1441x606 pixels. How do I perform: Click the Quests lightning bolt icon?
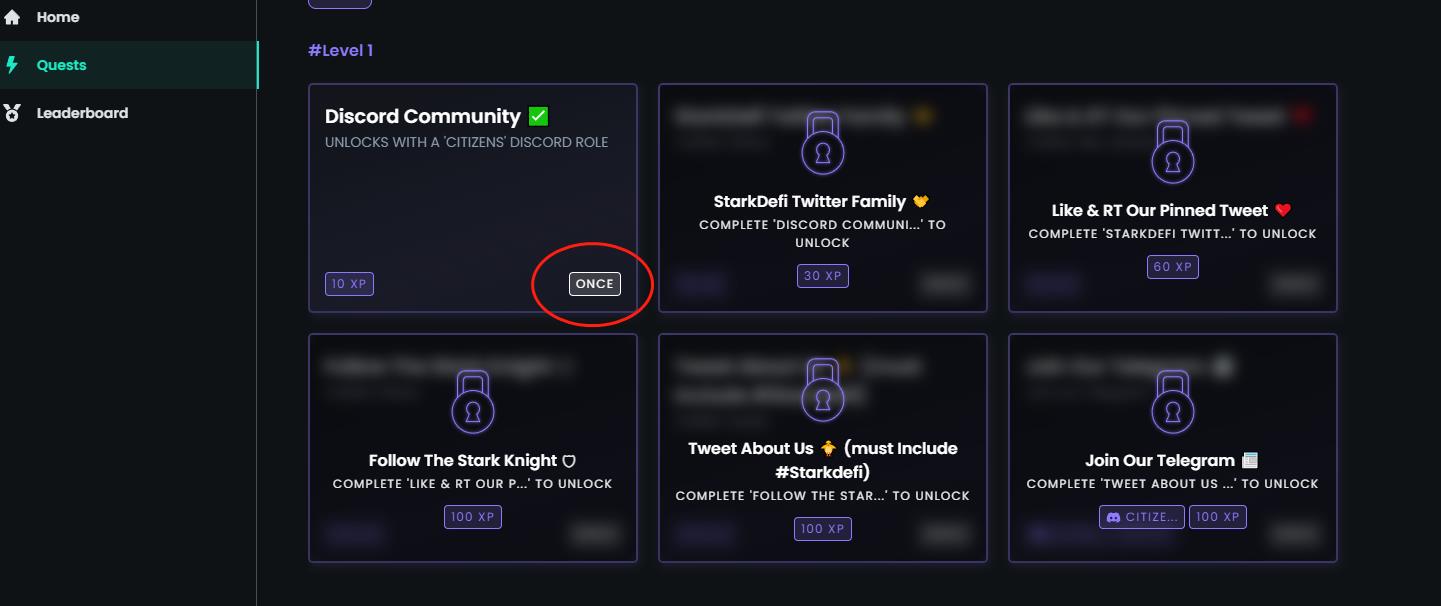(12, 65)
